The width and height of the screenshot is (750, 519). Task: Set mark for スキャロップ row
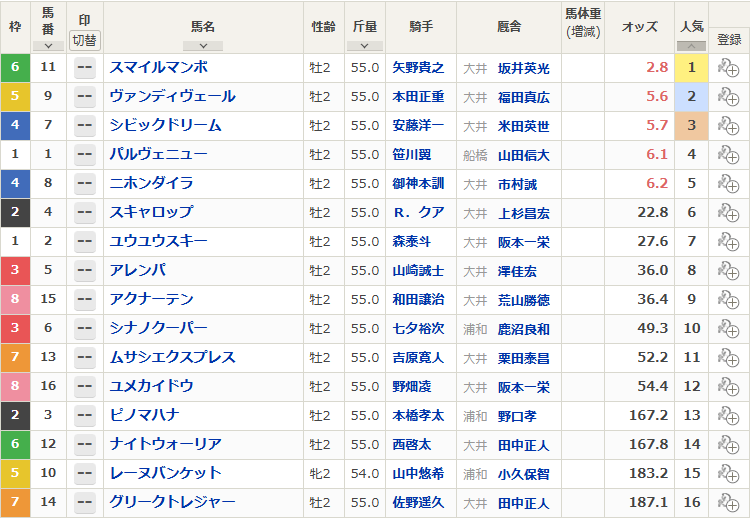pyautogui.click(x=85, y=213)
